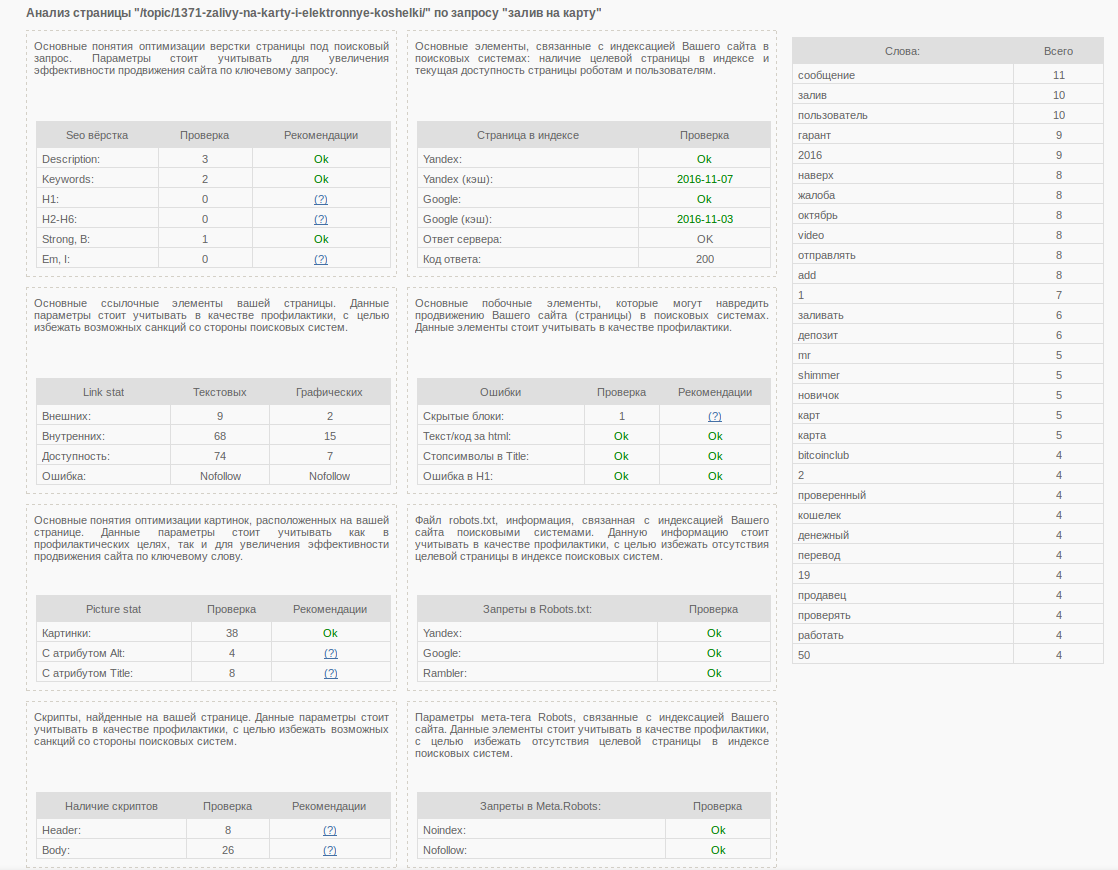Viewport: 1118px width, 870px height.
Task: Select the word 'заливать' row
Action: (948, 314)
